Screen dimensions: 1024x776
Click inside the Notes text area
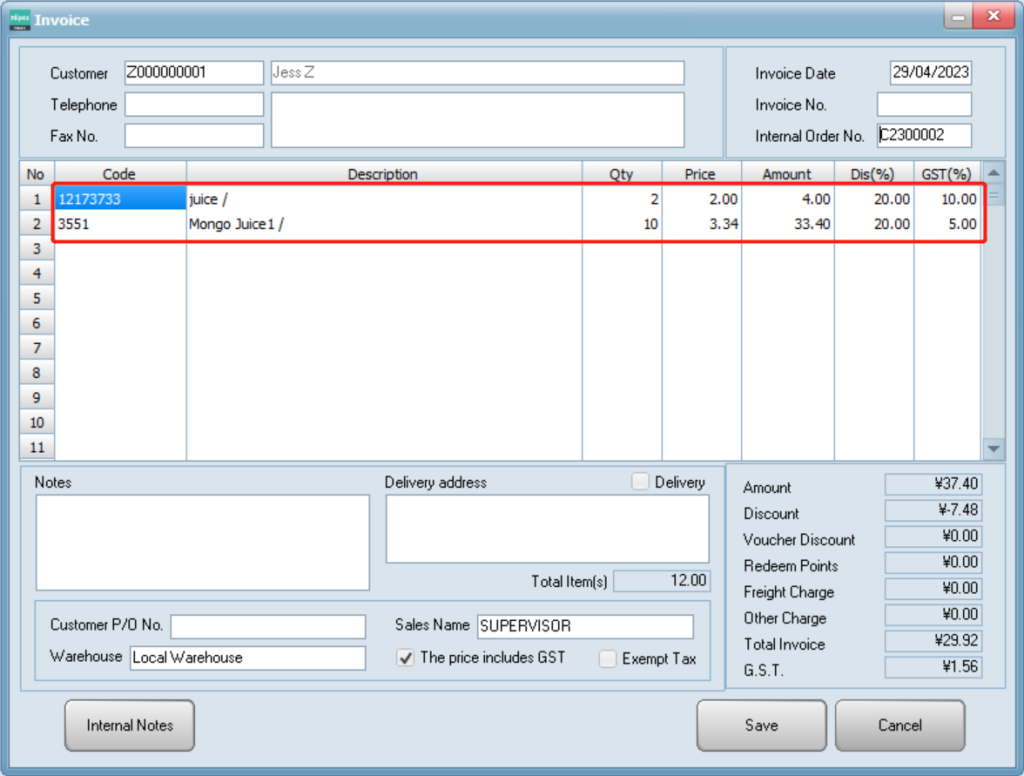pyautogui.click(x=202, y=542)
